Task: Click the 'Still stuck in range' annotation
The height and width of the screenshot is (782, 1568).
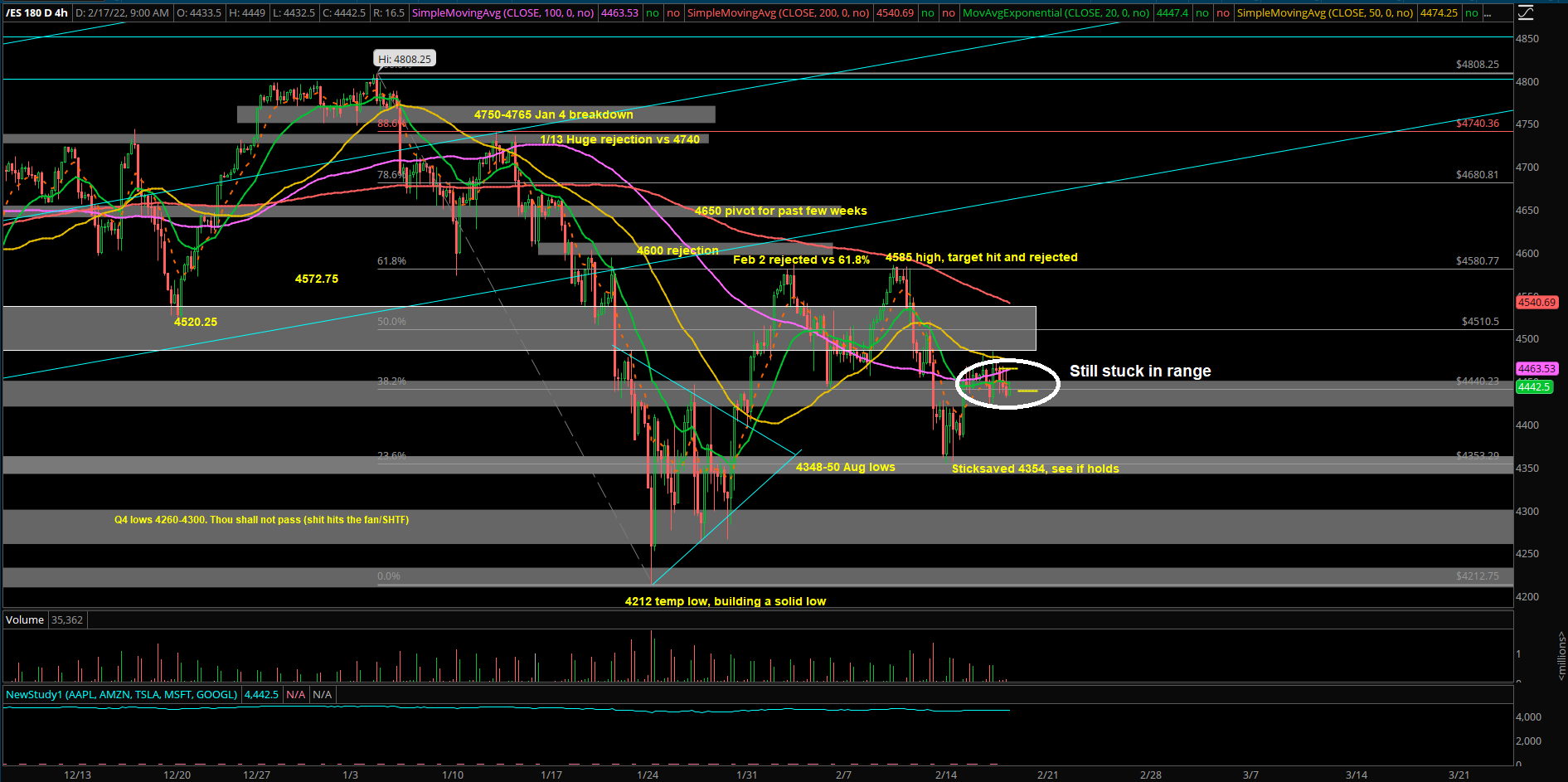Action: click(1140, 371)
